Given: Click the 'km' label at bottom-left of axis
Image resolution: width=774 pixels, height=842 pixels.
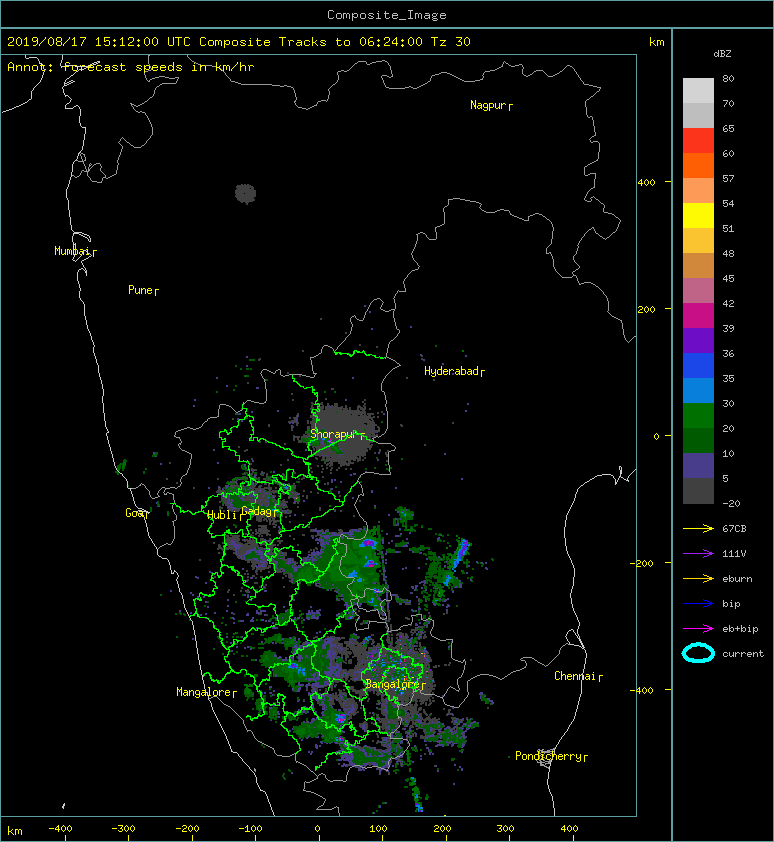Looking at the screenshot, I should [15, 831].
